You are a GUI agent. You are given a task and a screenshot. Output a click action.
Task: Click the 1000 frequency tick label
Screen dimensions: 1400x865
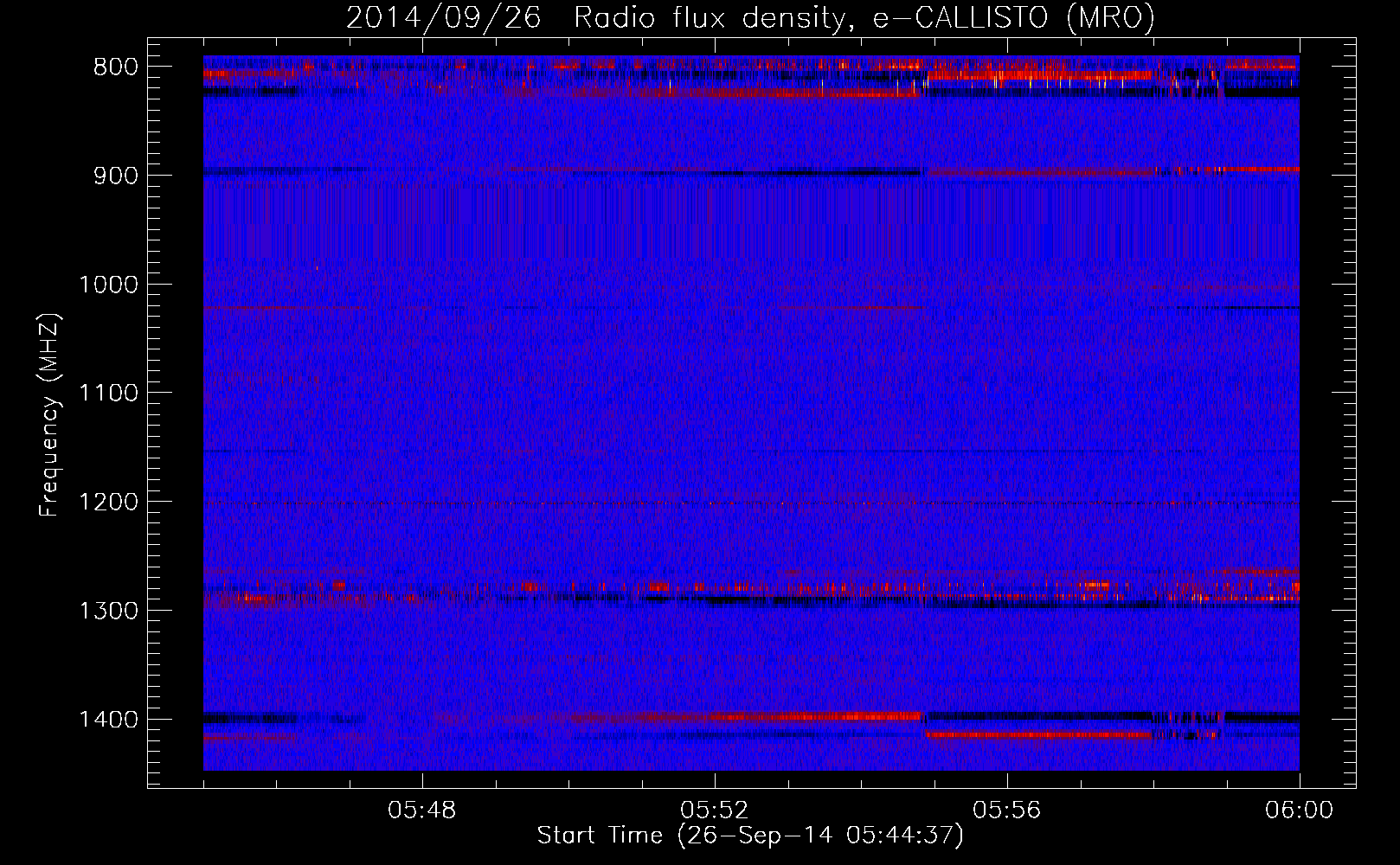[108, 285]
